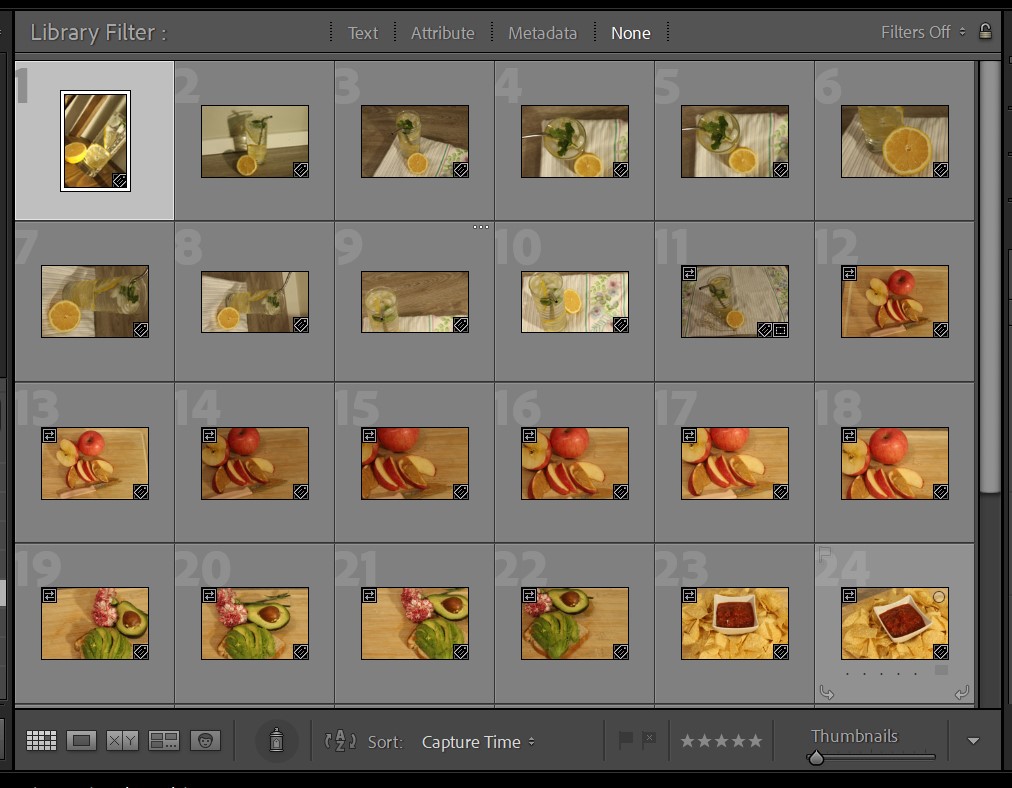Select the Painter spray can tool

click(x=276, y=741)
